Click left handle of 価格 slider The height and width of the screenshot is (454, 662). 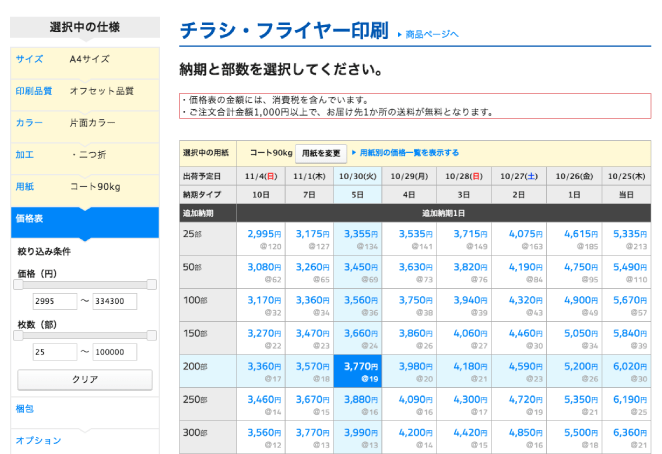[x=18, y=285]
